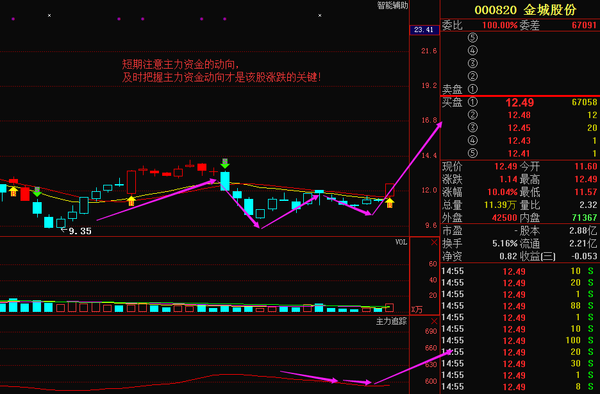Click the yellow buy arrow under latest candle

coord(390,203)
